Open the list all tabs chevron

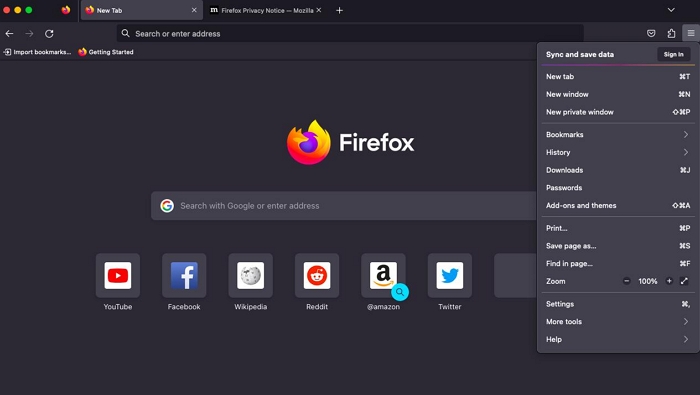click(x=671, y=10)
